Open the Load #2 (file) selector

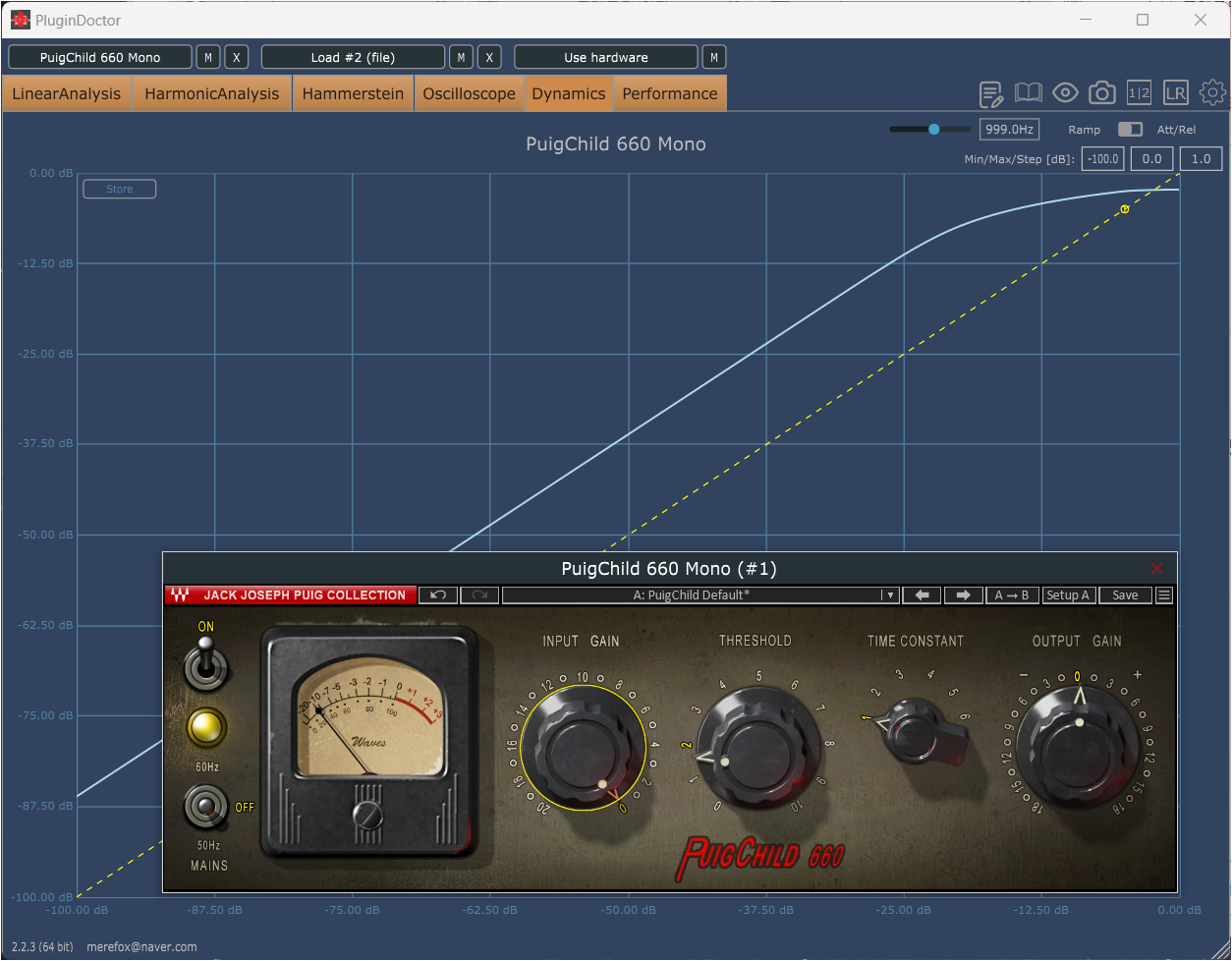coord(353,58)
